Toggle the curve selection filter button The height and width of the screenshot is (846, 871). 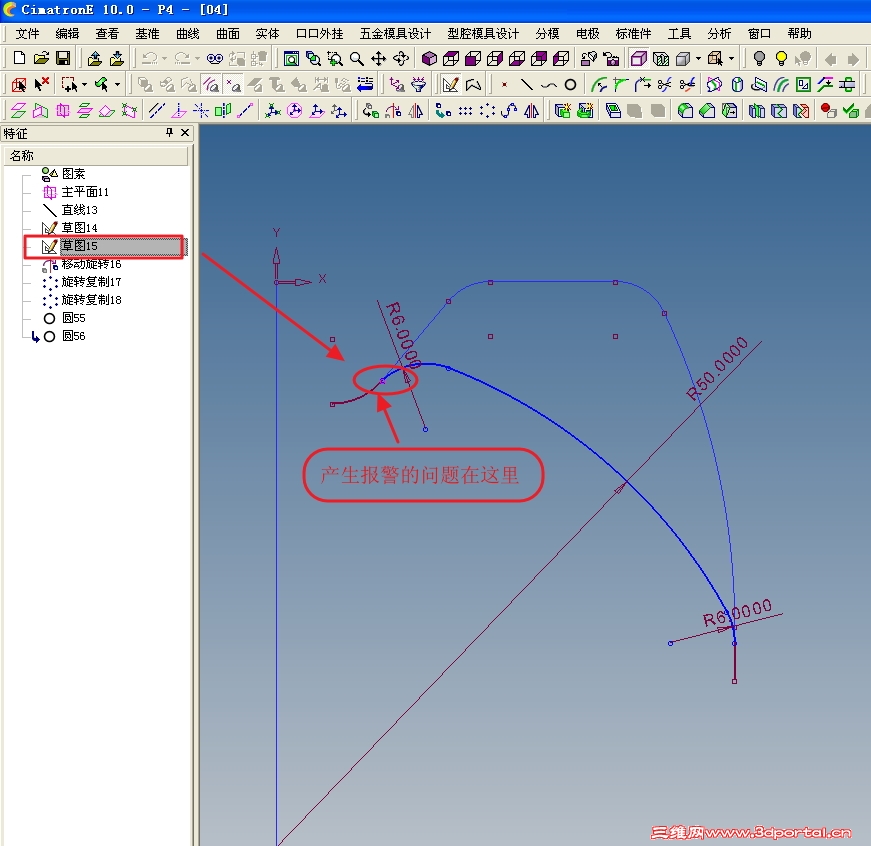point(211,84)
